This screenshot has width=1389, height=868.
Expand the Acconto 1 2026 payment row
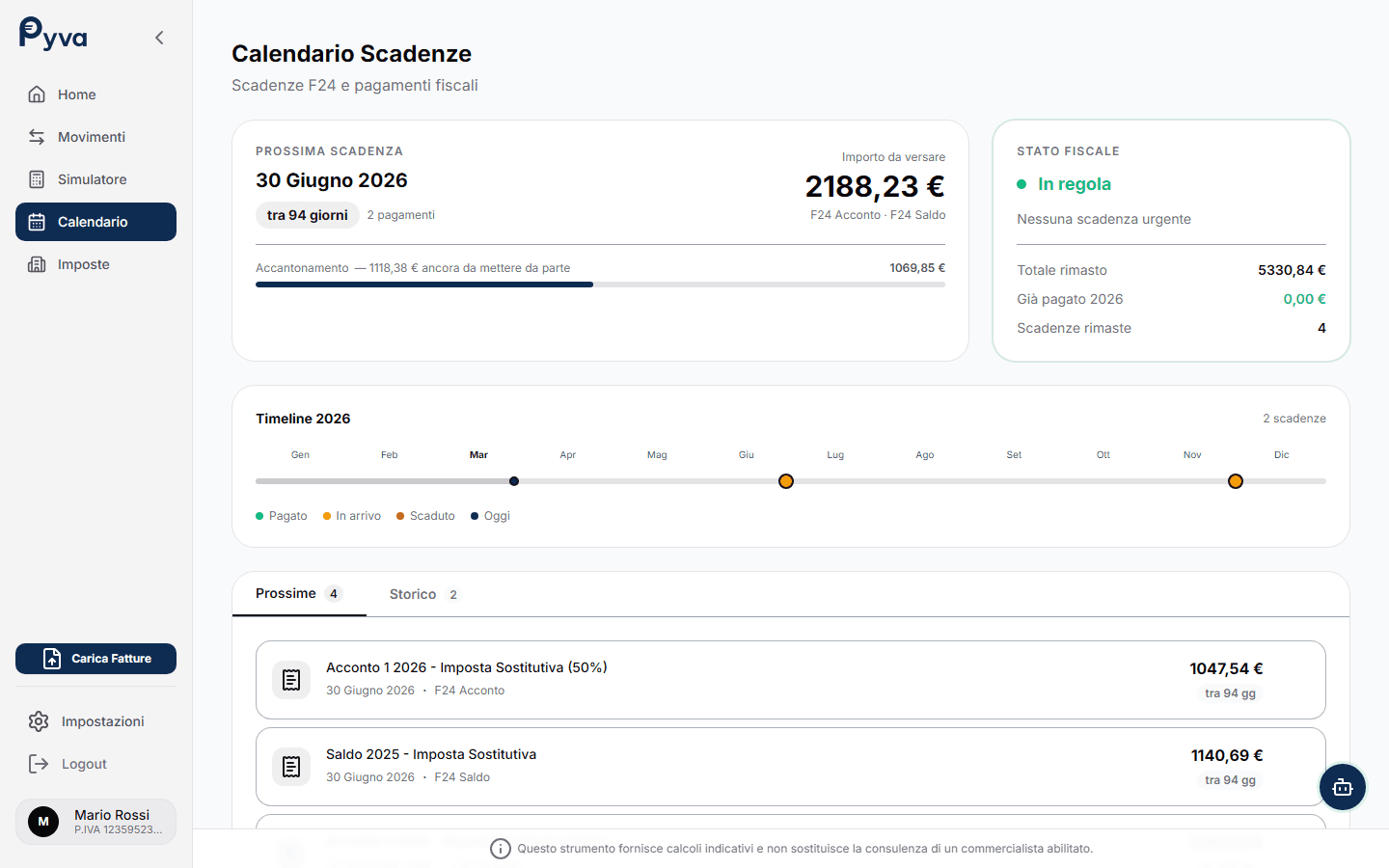791,679
